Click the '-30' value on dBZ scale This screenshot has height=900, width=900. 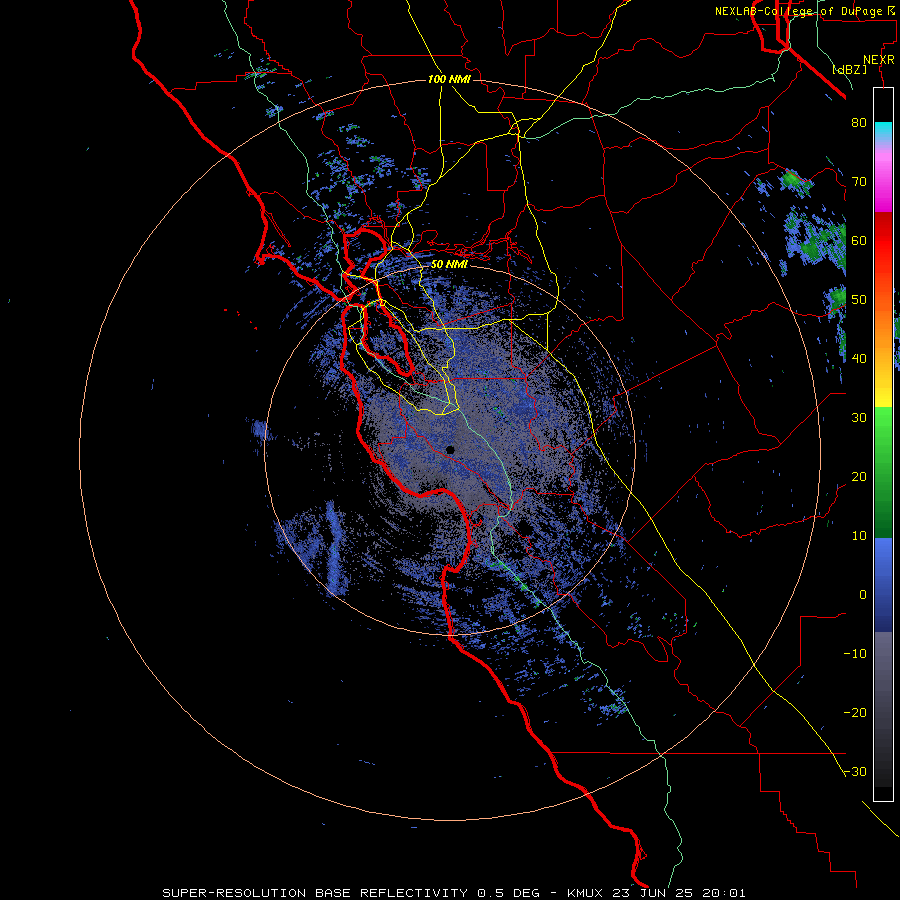point(855,771)
